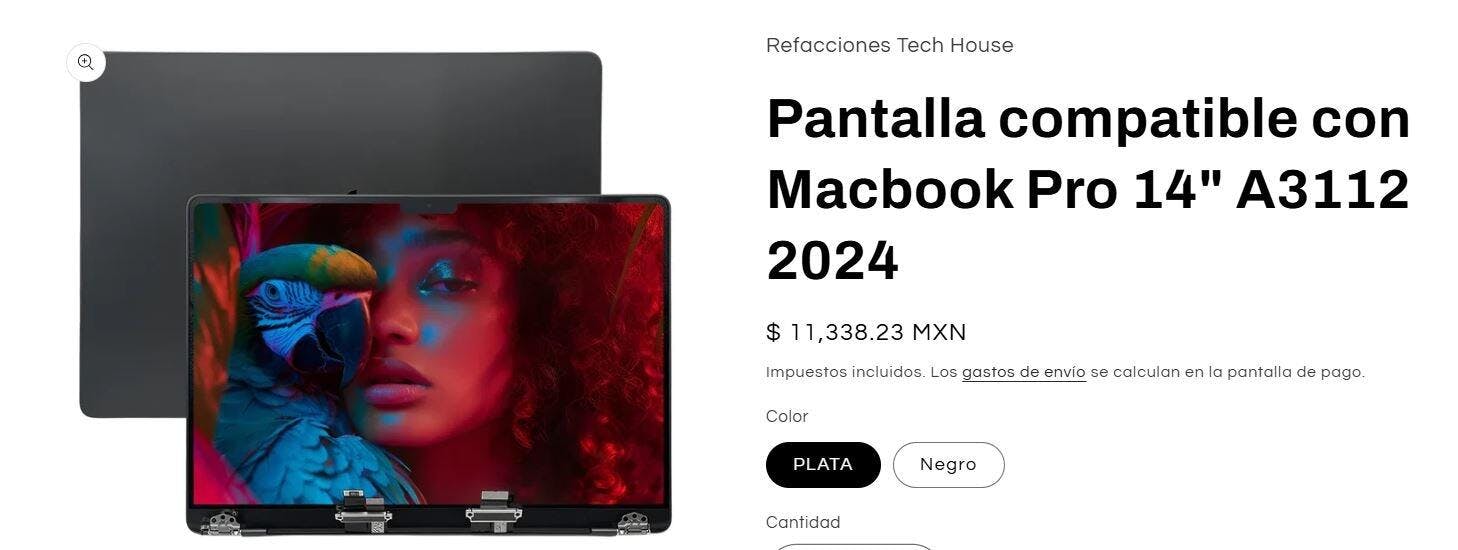Image resolution: width=1458 pixels, height=550 pixels.
Task: Click the left hinge of the screen assembly
Action: tap(222, 522)
